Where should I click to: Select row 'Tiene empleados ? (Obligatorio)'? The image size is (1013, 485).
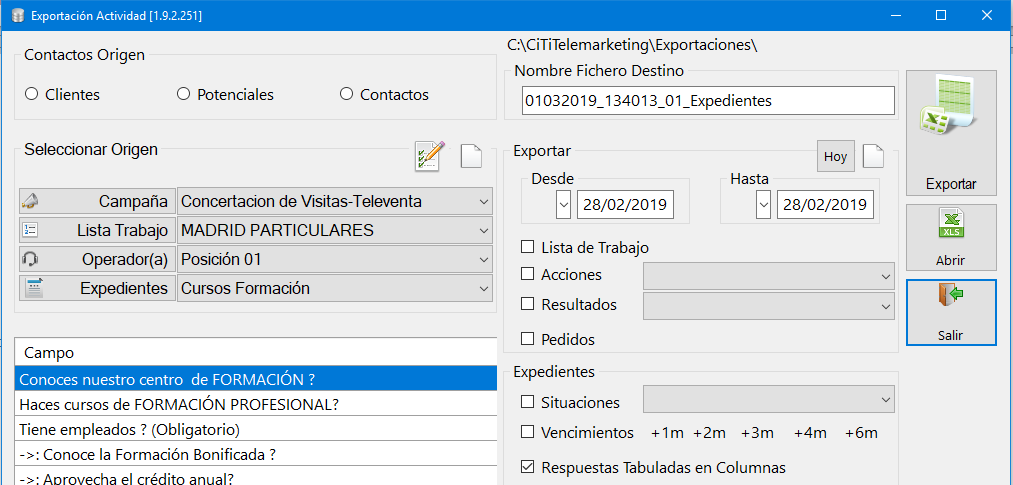[x=256, y=429]
